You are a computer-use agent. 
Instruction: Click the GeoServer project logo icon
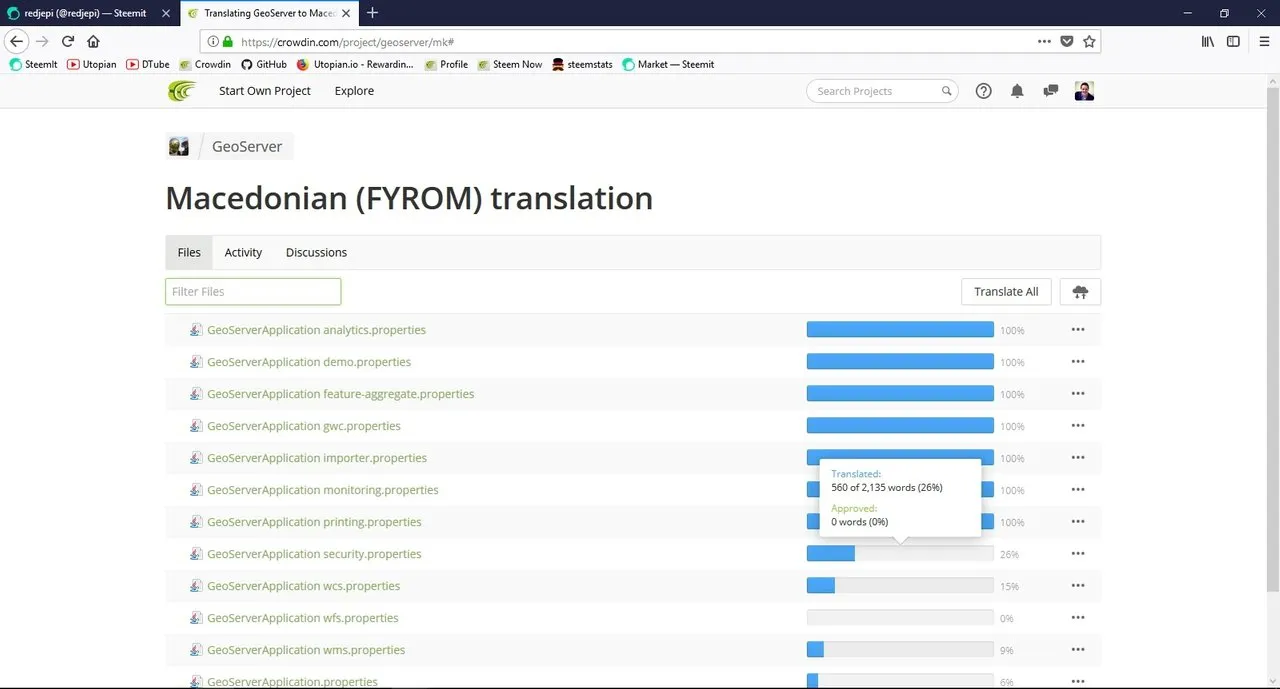[179, 146]
